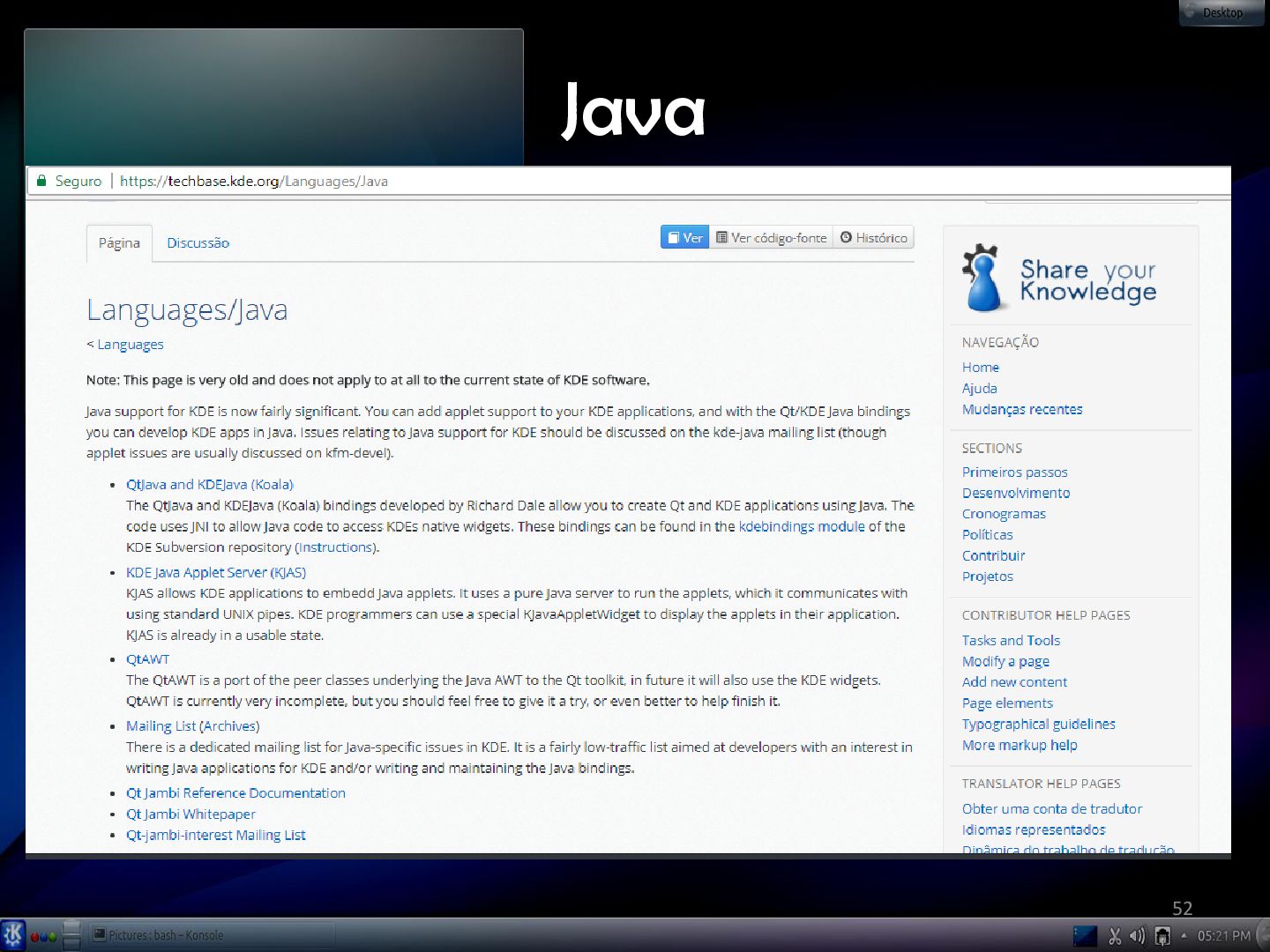The width and height of the screenshot is (1270, 952).
Task: Open Page elements help link
Action: [x=1008, y=703]
